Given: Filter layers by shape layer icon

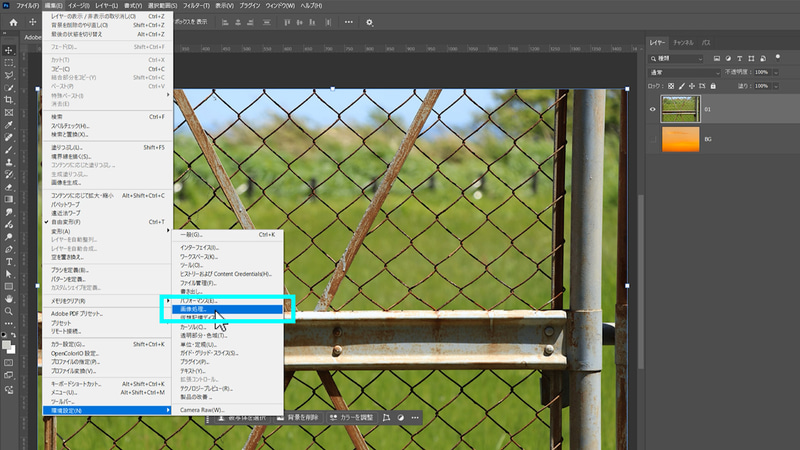Looking at the screenshot, I should 751,59.
